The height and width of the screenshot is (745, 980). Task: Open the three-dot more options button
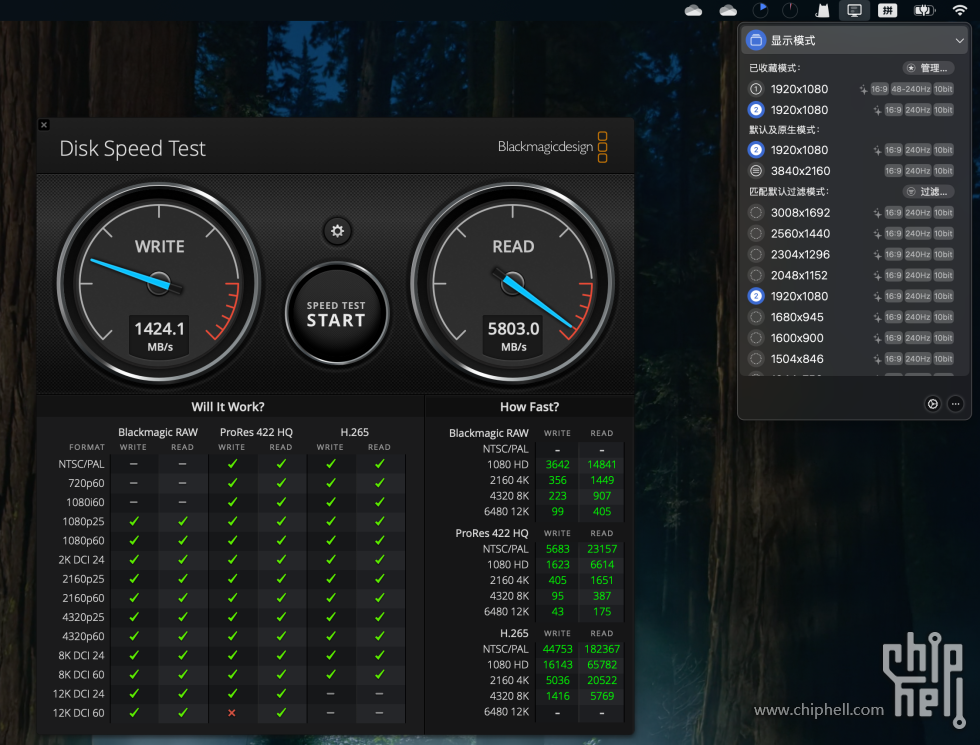coord(956,404)
